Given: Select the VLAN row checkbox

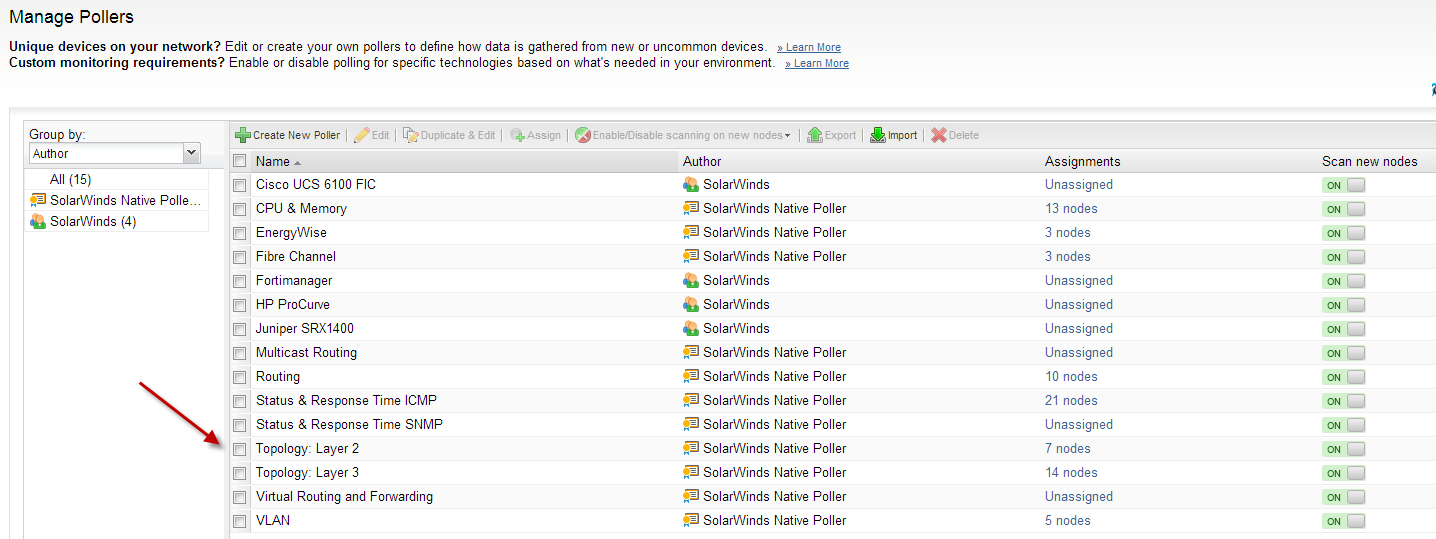Looking at the screenshot, I should click(239, 521).
